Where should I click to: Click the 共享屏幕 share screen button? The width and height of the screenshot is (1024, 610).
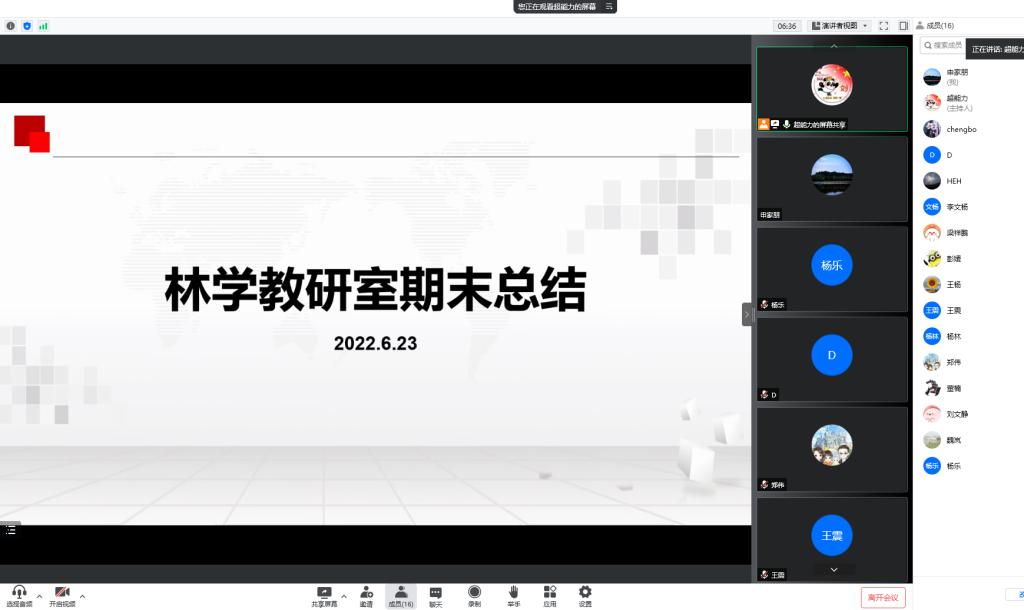[324, 596]
